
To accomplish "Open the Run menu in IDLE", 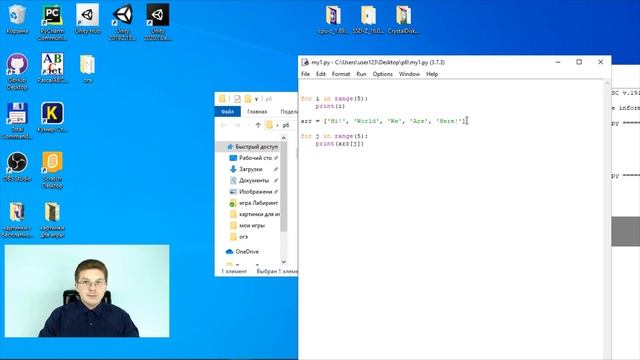I will pyautogui.click(x=361, y=74).
